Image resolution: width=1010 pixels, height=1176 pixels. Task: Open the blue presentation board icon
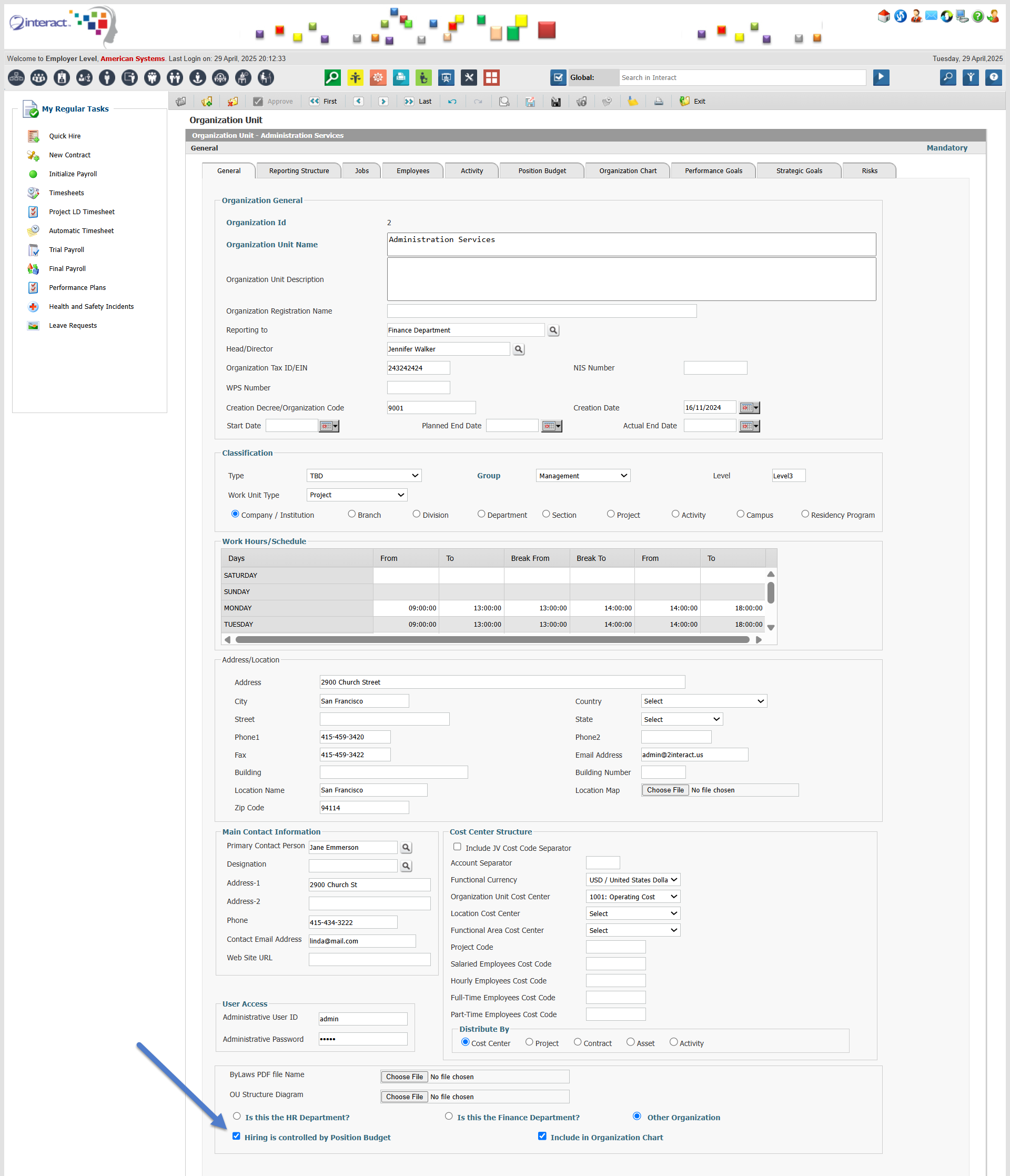pyautogui.click(x=446, y=77)
